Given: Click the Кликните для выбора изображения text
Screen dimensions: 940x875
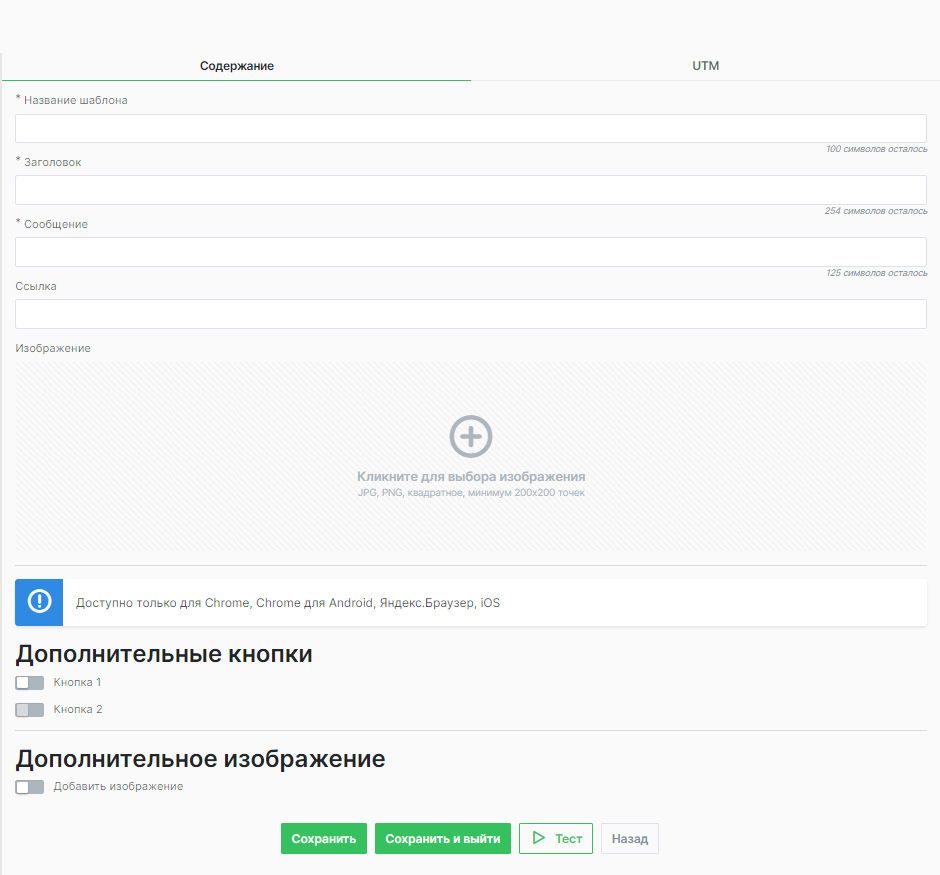Looking at the screenshot, I should tap(470, 477).
